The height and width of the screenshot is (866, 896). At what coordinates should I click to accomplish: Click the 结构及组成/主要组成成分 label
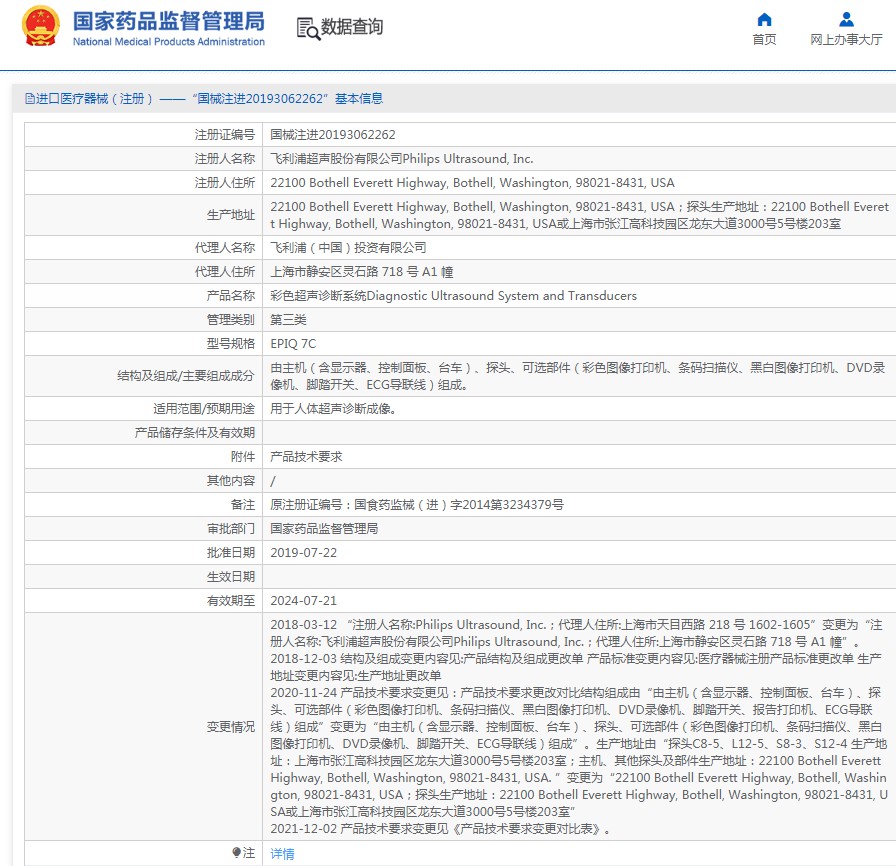pos(186,376)
